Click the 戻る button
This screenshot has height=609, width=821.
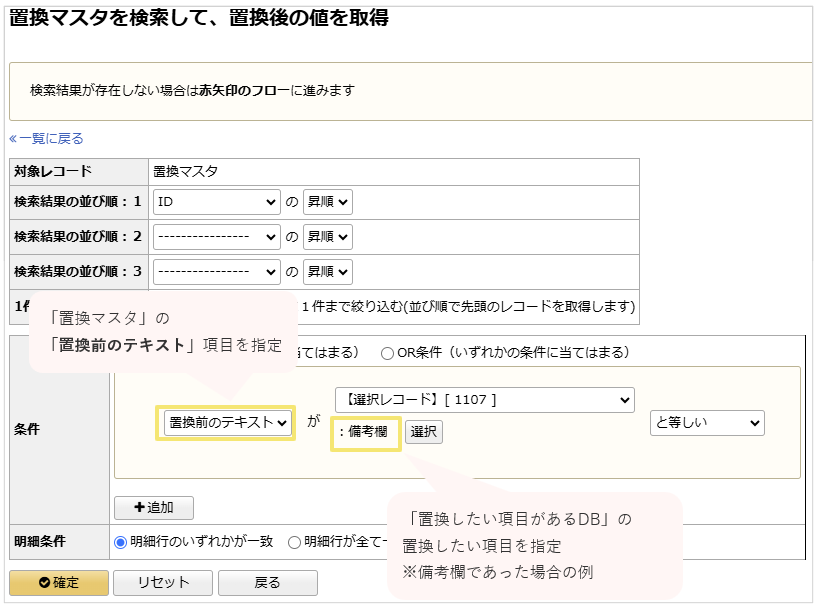click(x=266, y=583)
